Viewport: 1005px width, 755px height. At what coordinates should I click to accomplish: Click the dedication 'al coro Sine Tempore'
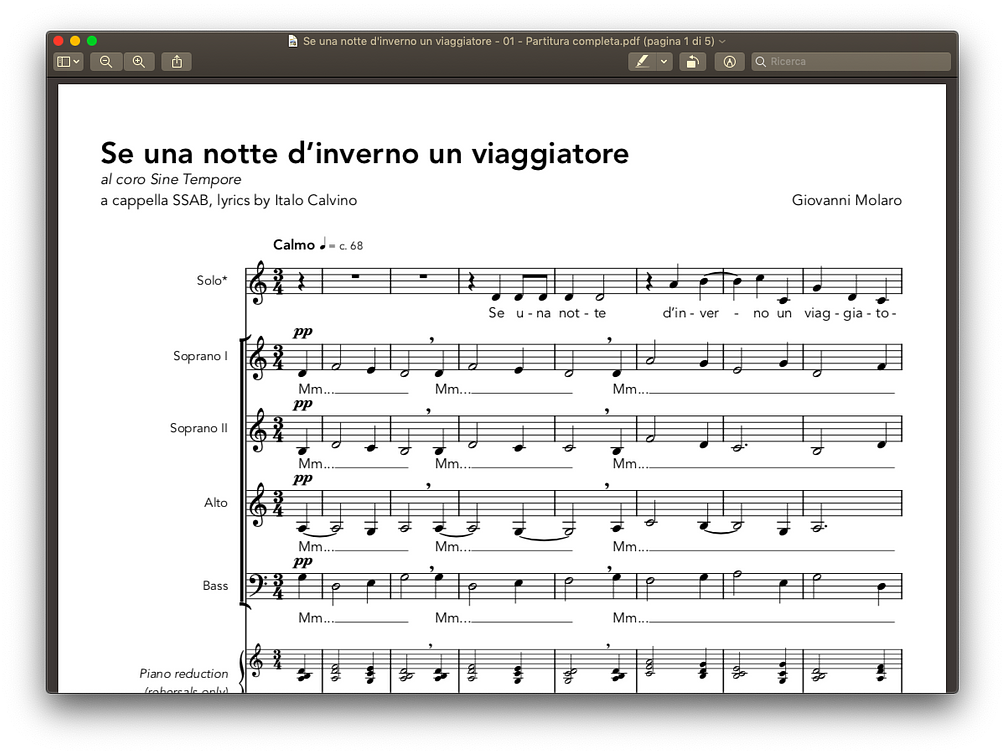coord(171,179)
